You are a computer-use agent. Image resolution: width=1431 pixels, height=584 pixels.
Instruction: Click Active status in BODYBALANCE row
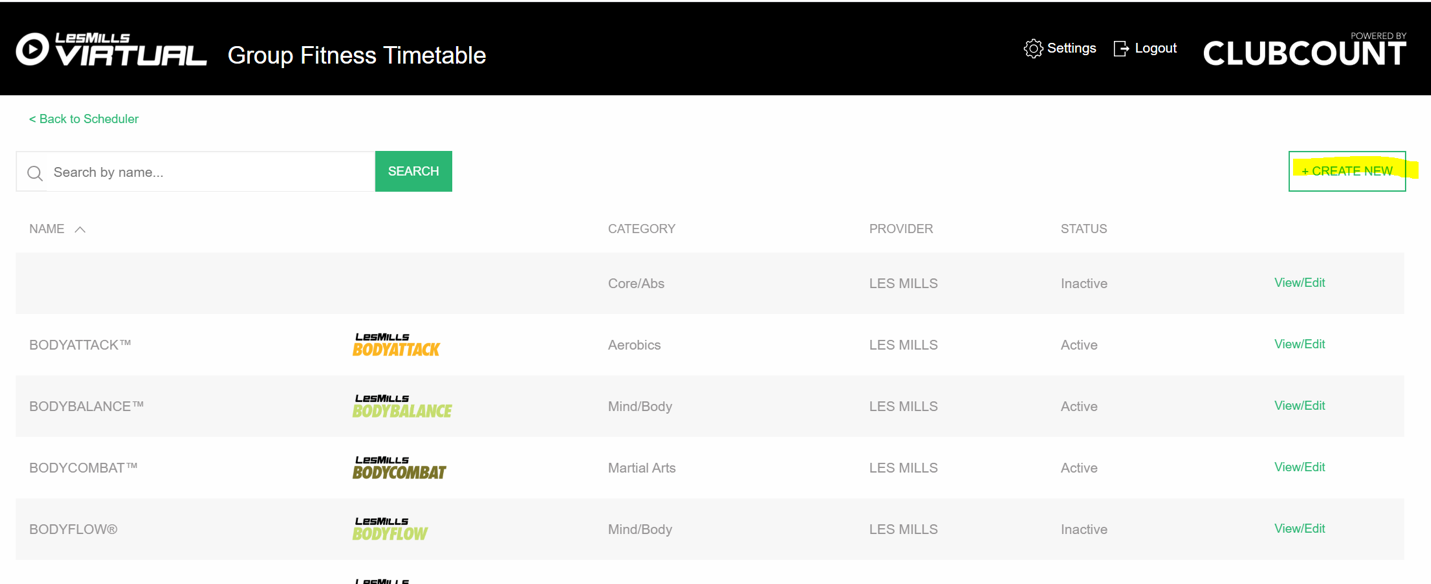[x=1079, y=407]
